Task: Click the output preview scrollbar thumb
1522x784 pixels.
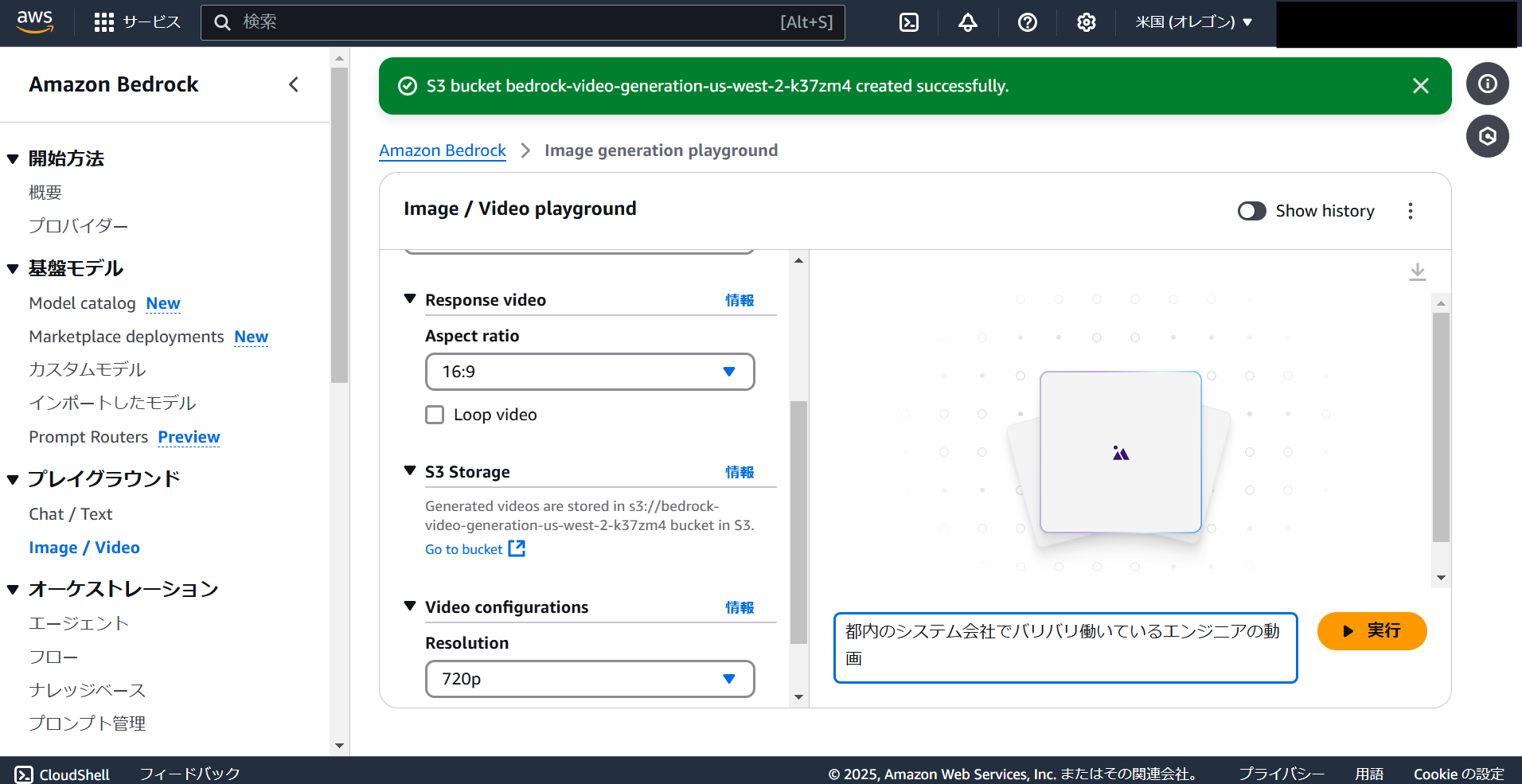Action: pyautogui.click(x=1441, y=427)
